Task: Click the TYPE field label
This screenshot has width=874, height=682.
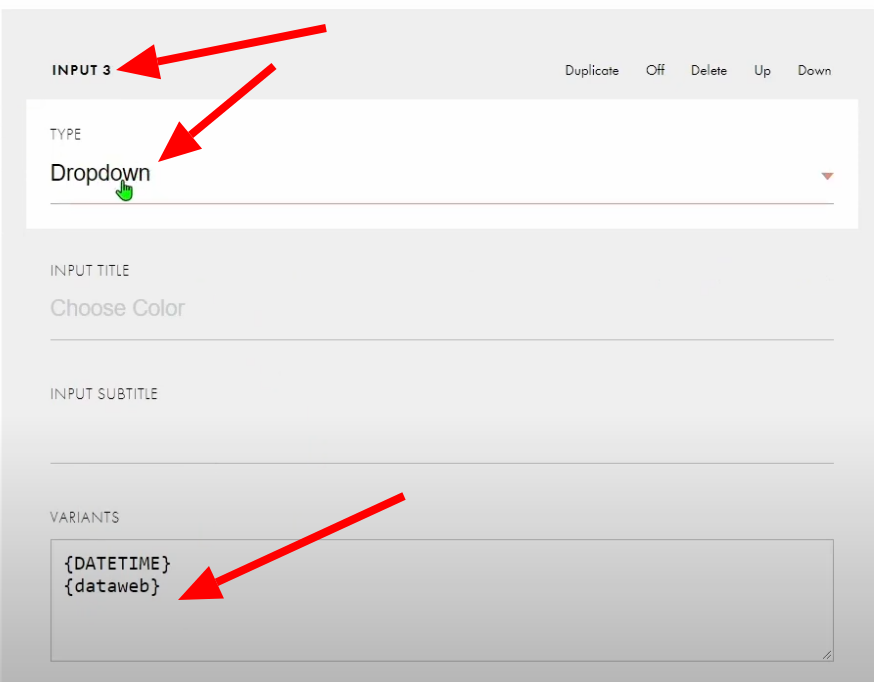Action: pyautogui.click(x=66, y=134)
